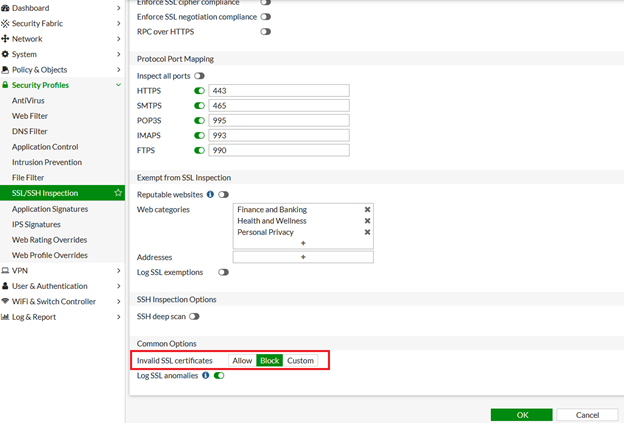Open the Web Filter page
Screen dimensions: 624x423
(30, 116)
